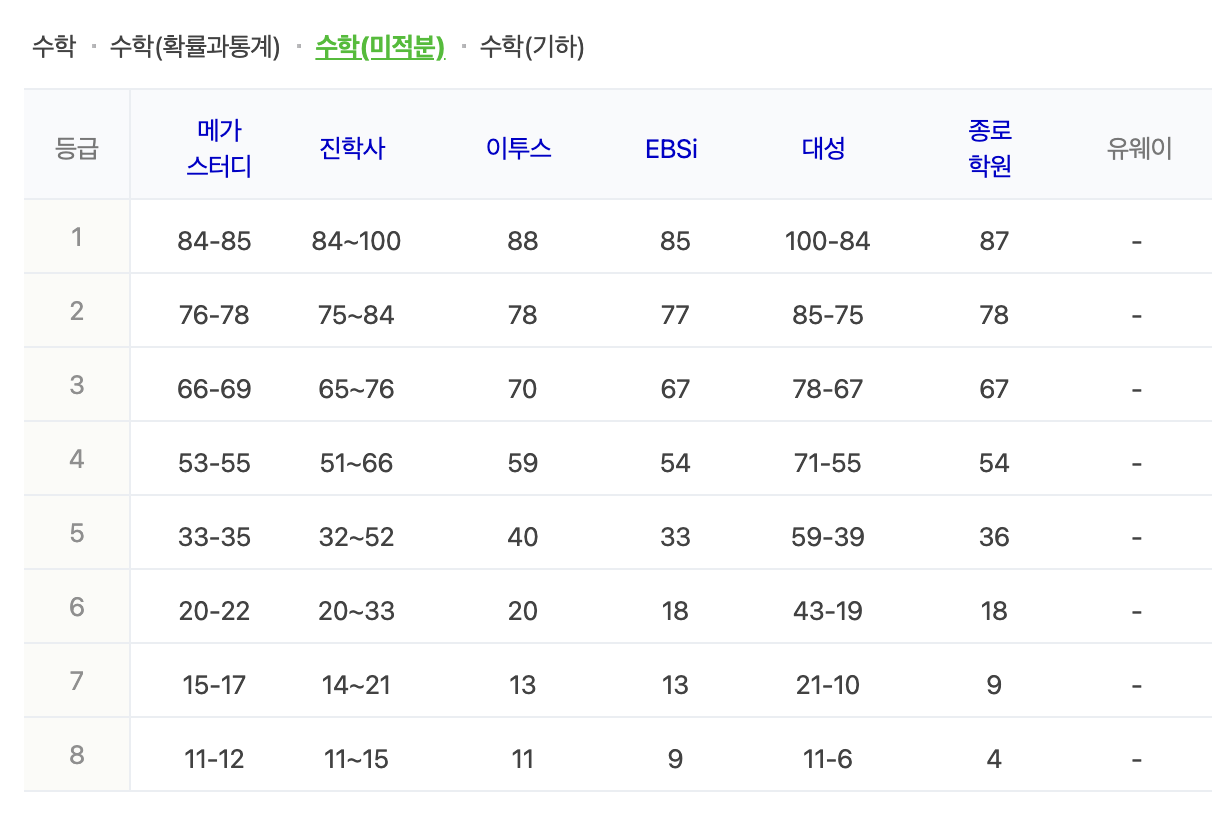Select the 수학(확률과통계) tab

[193, 46]
